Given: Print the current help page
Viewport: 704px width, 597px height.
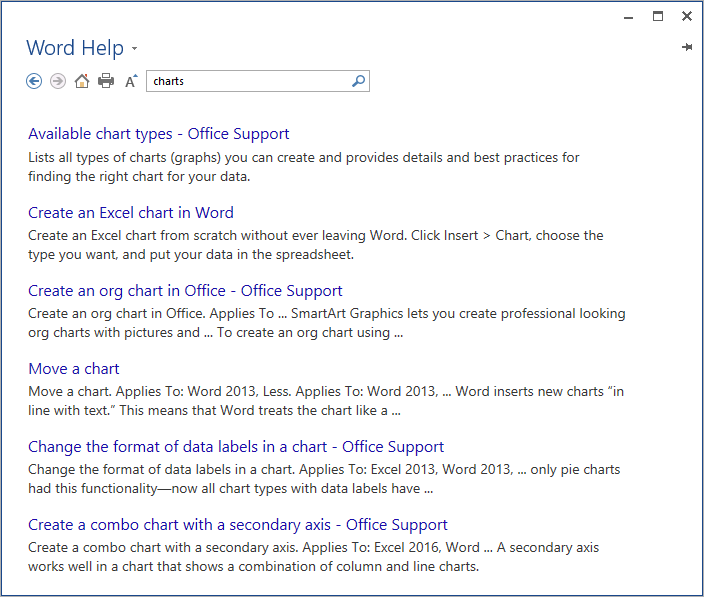Looking at the screenshot, I should [106, 81].
